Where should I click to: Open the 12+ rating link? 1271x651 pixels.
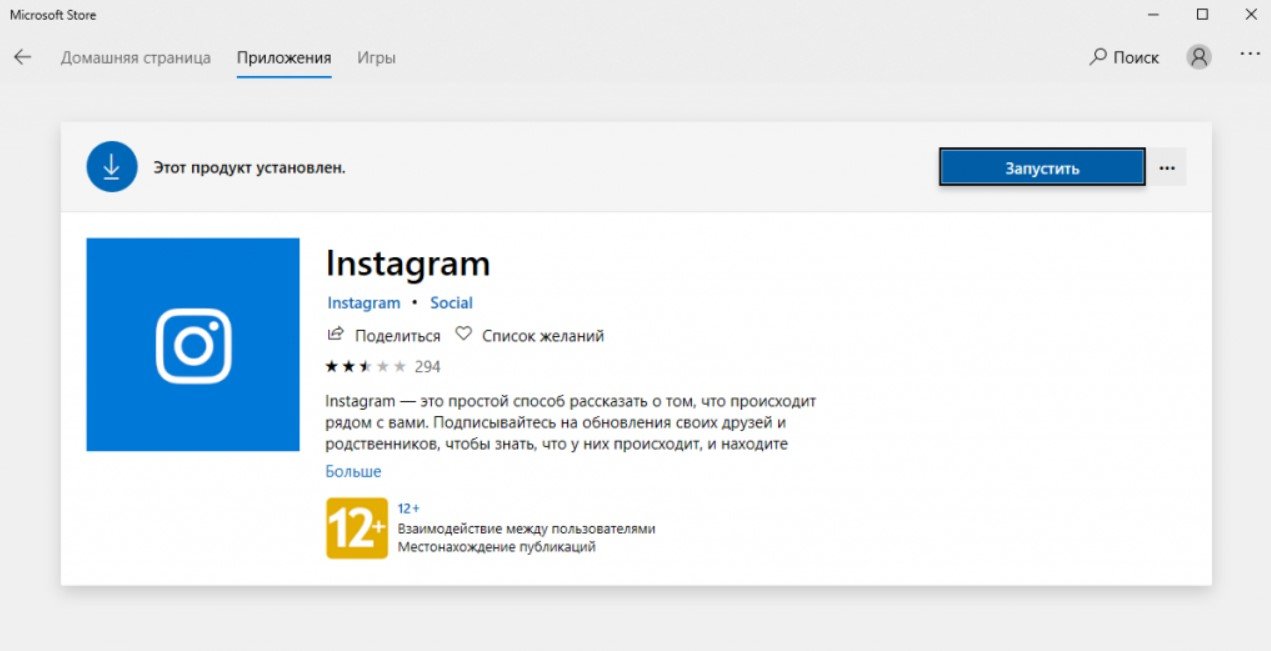point(409,508)
